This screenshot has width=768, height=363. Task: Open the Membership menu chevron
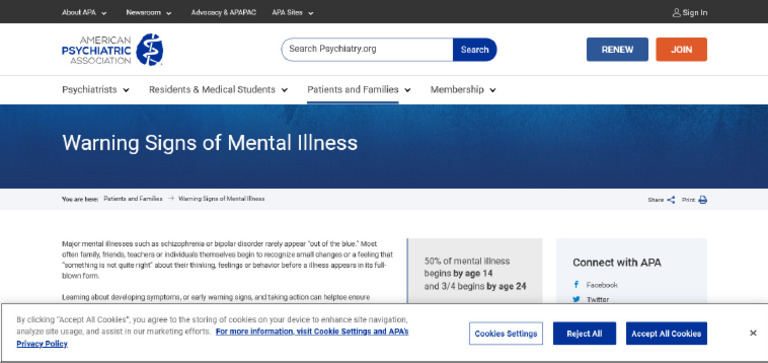[492, 90]
